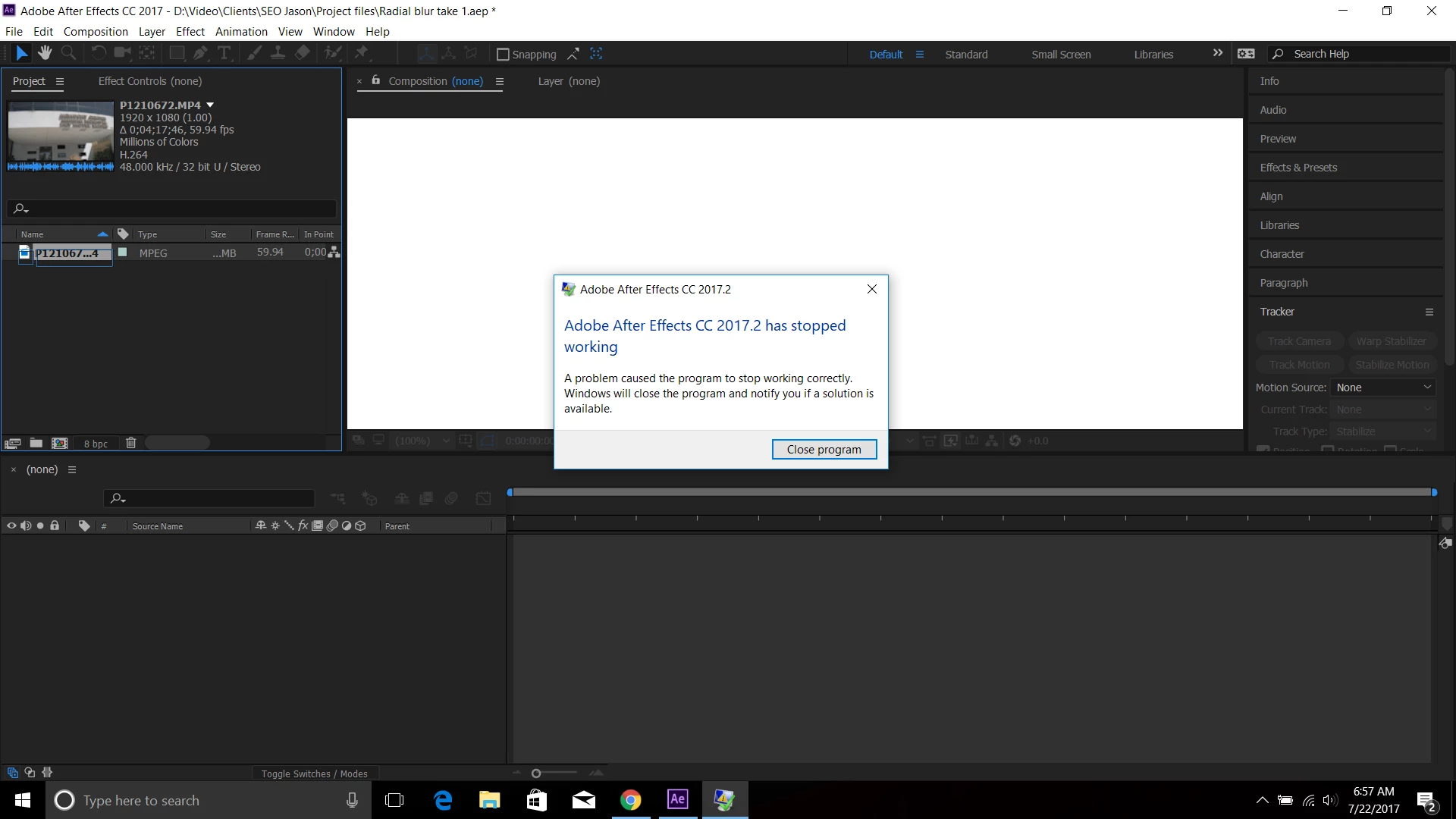The image size is (1456, 819).
Task: Click the delete trash icon in Project panel
Action: (130, 443)
